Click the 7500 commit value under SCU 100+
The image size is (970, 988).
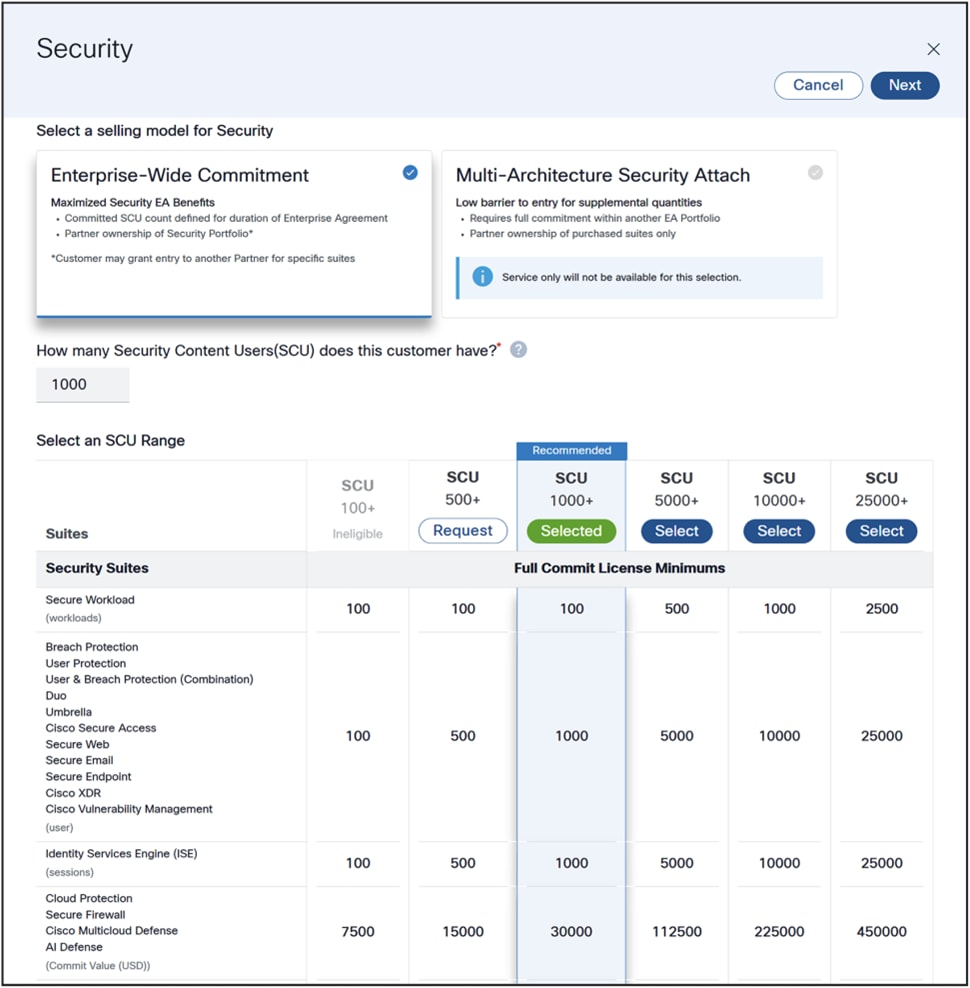[357, 931]
